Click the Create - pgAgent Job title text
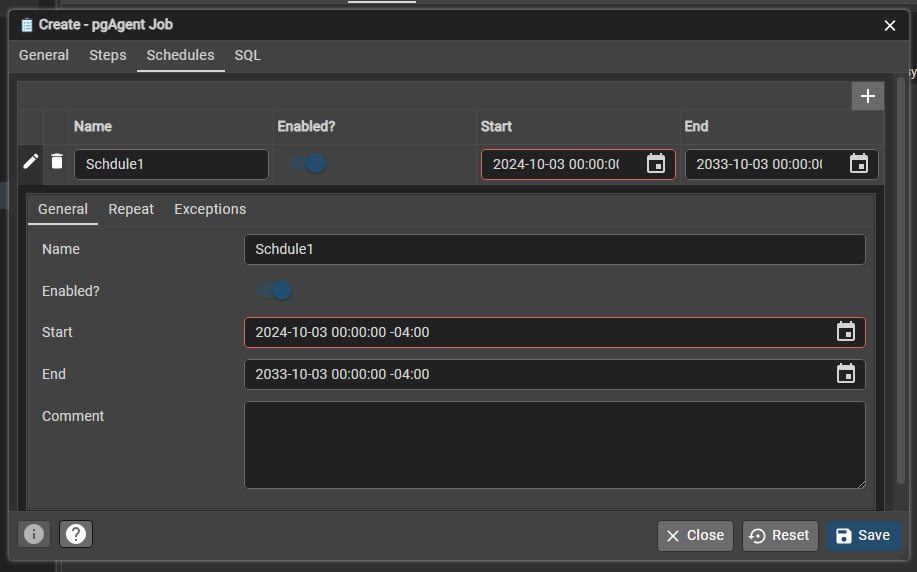The width and height of the screenshot is (917, 572). click(x=105, y=25)
